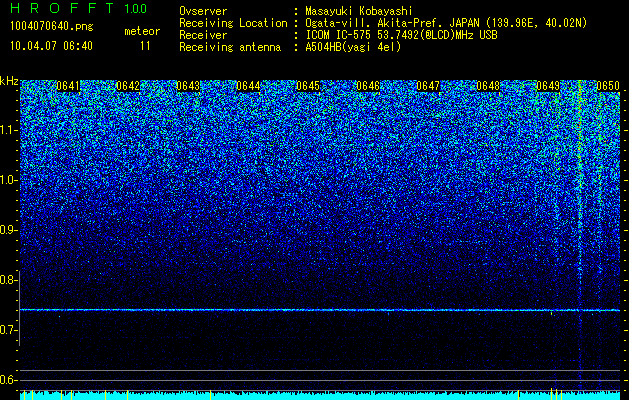Click the 0650 time marker
Image resolution: width=629 pixels, height=400 pixels.
[608, 86]
